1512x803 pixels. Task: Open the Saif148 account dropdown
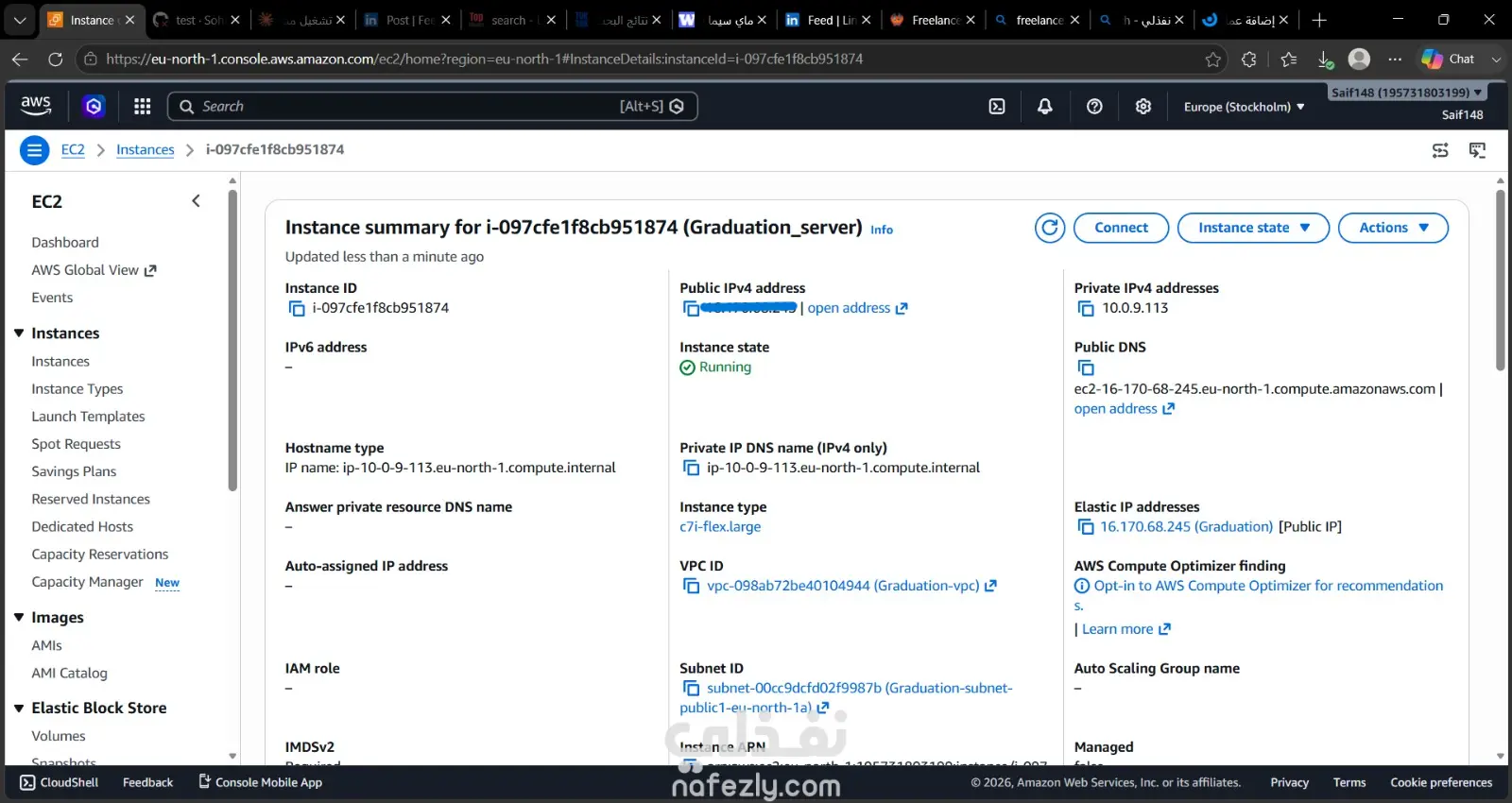(1406, 93)
